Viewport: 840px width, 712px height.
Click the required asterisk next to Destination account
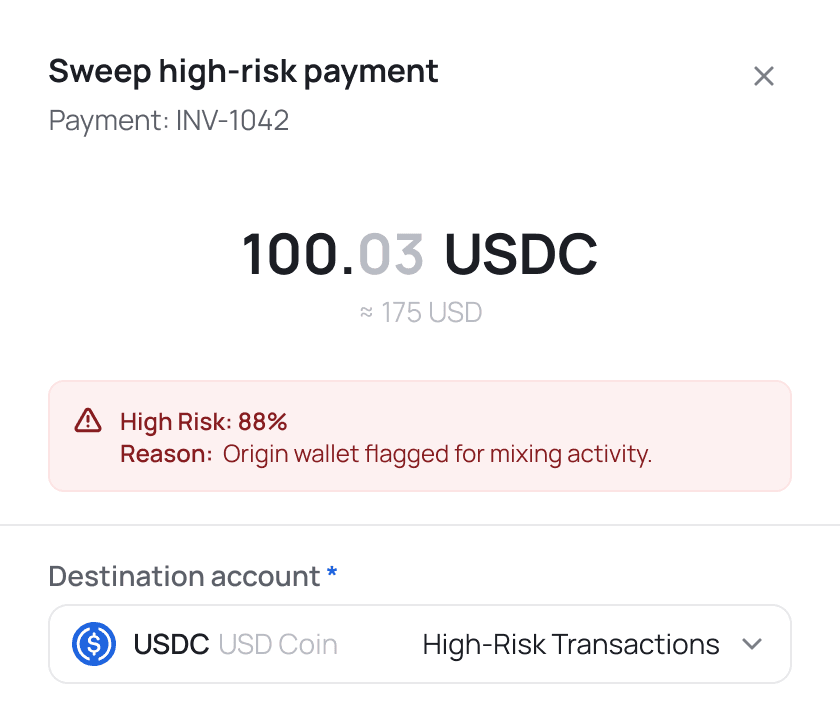(330, 574)
